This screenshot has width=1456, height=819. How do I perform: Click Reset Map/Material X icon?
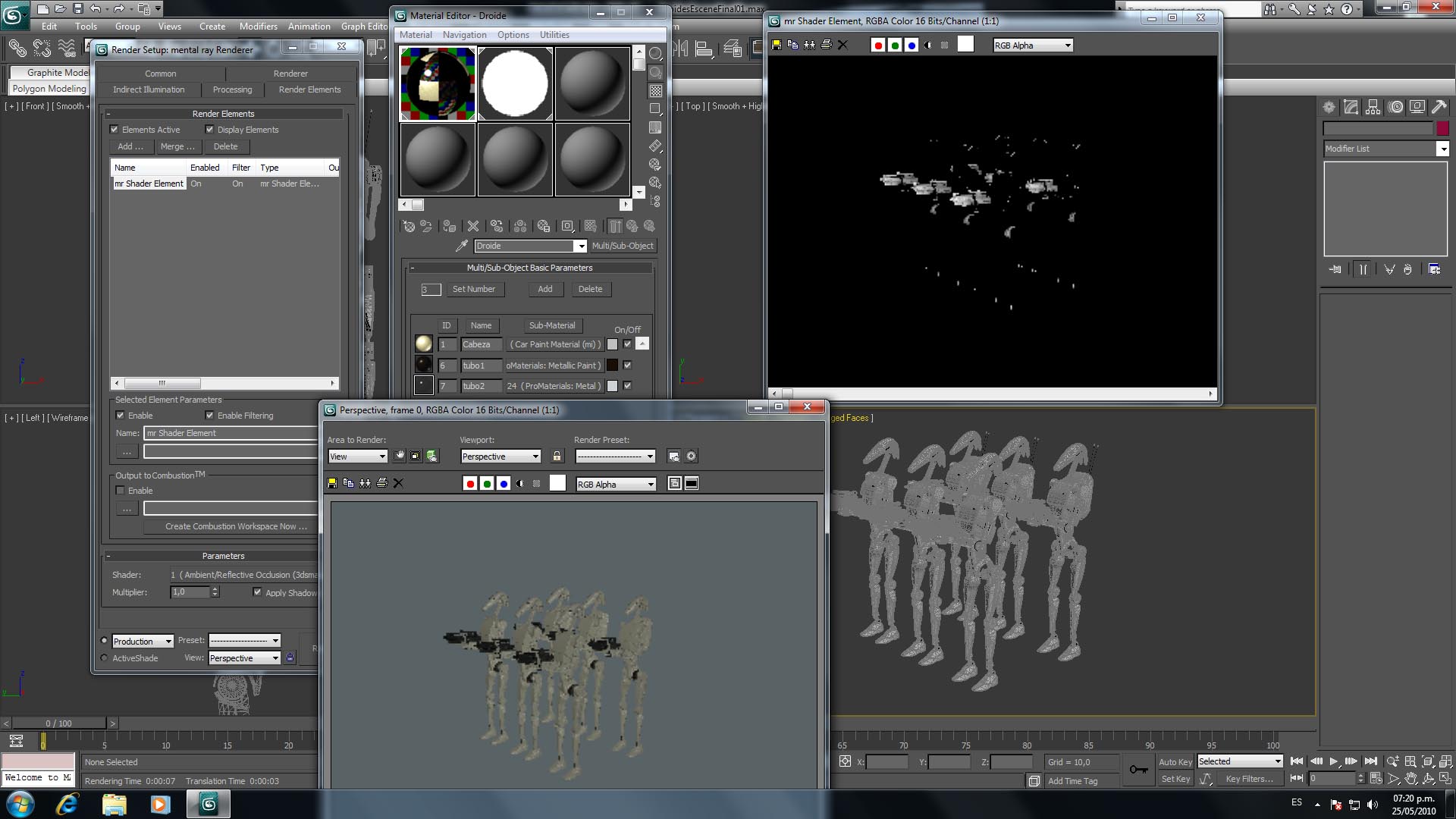(x=473, y=226)
